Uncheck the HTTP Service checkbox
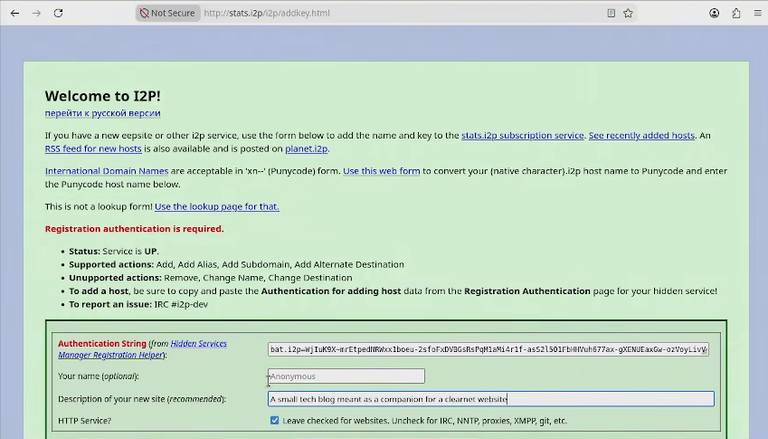 (x=275, y=420)
